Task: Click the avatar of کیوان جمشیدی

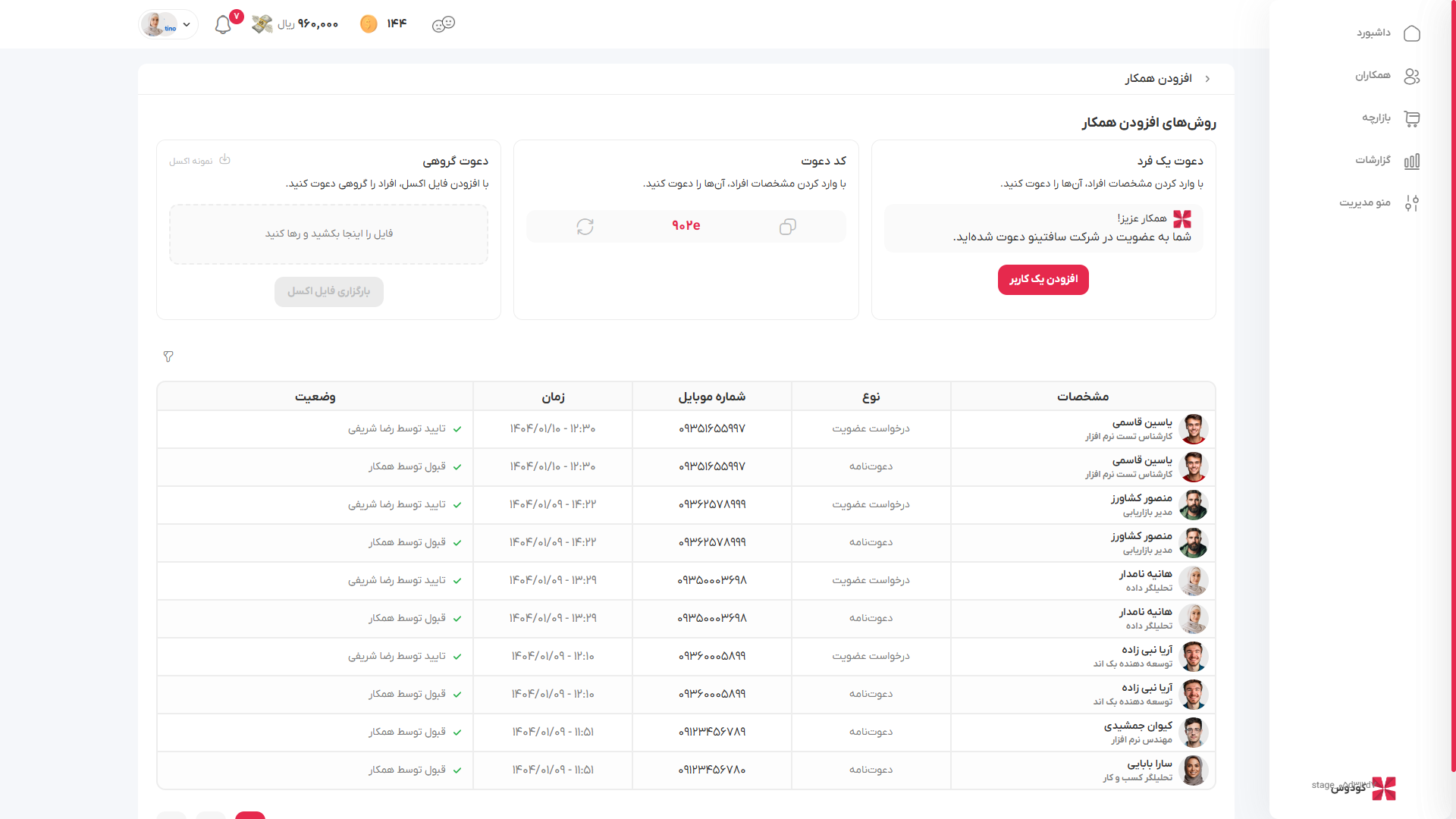Action: coord(1193,733)
